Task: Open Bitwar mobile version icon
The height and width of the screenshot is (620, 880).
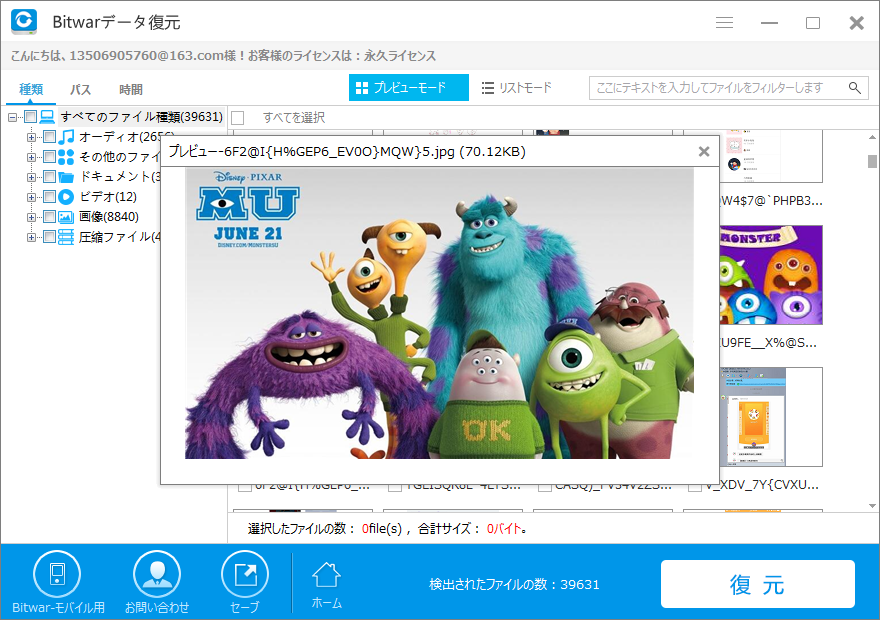Action: click(x=57, y=574)
